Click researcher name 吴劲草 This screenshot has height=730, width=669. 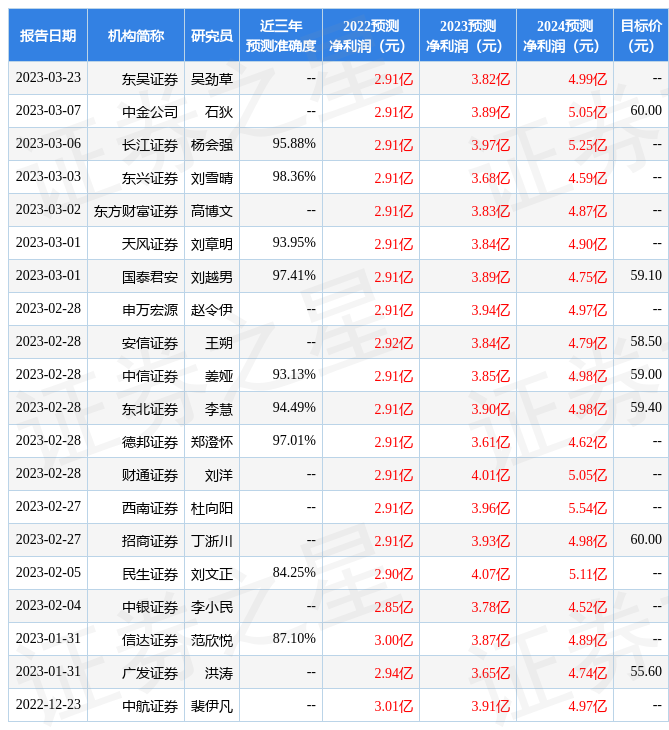(212, 79)
